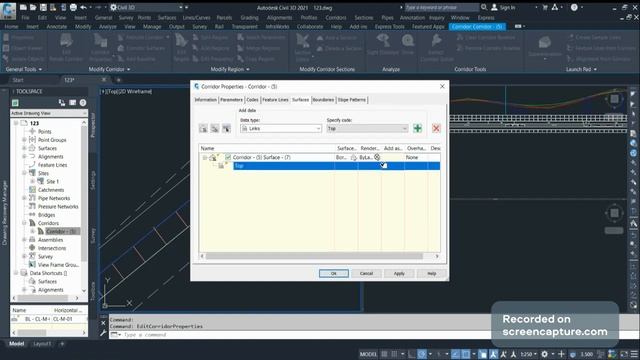This screenshot has height=360, width=640.
Task: Click the command line customize wrench icon
Action: [x=103, y=333]
